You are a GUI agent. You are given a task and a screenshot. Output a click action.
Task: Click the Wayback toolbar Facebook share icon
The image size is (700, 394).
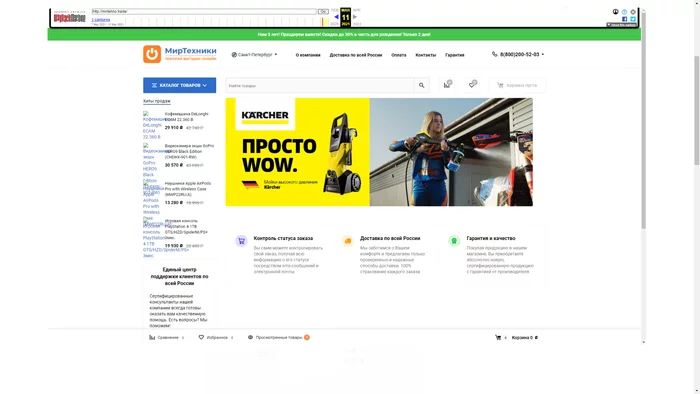coord(625,19)
